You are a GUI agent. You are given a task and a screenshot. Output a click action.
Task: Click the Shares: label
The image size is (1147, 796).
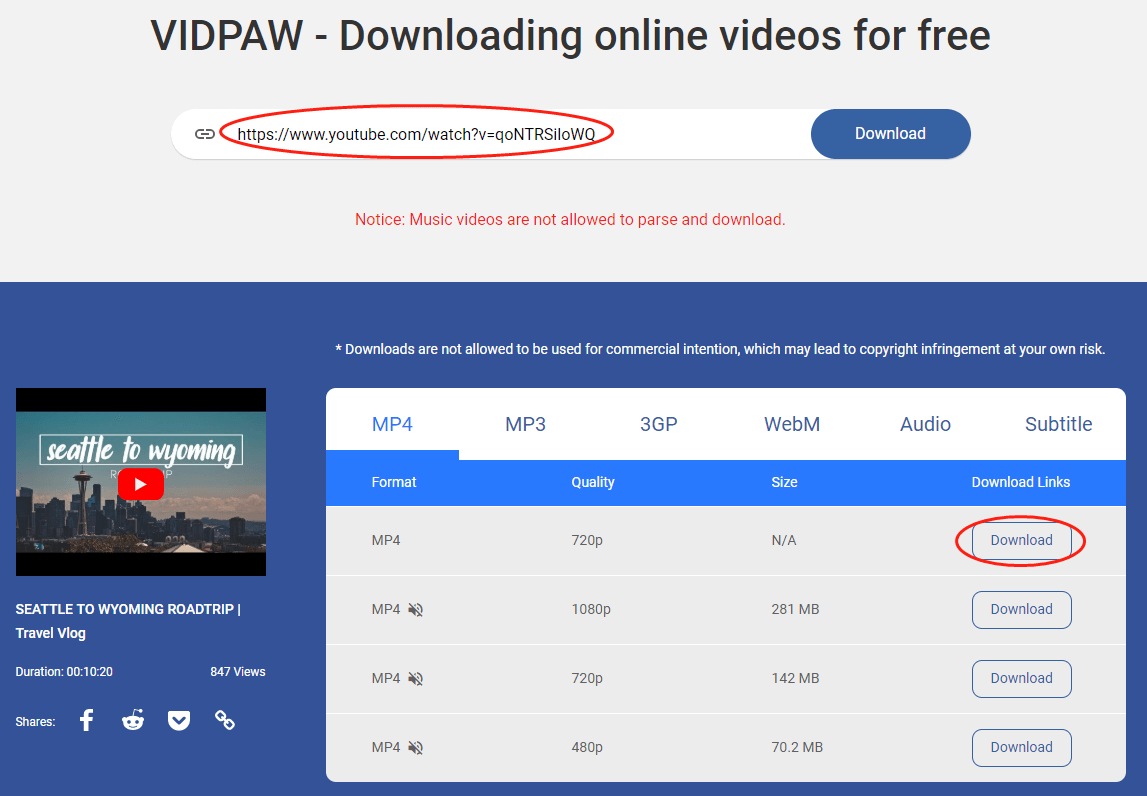point(35,721)
